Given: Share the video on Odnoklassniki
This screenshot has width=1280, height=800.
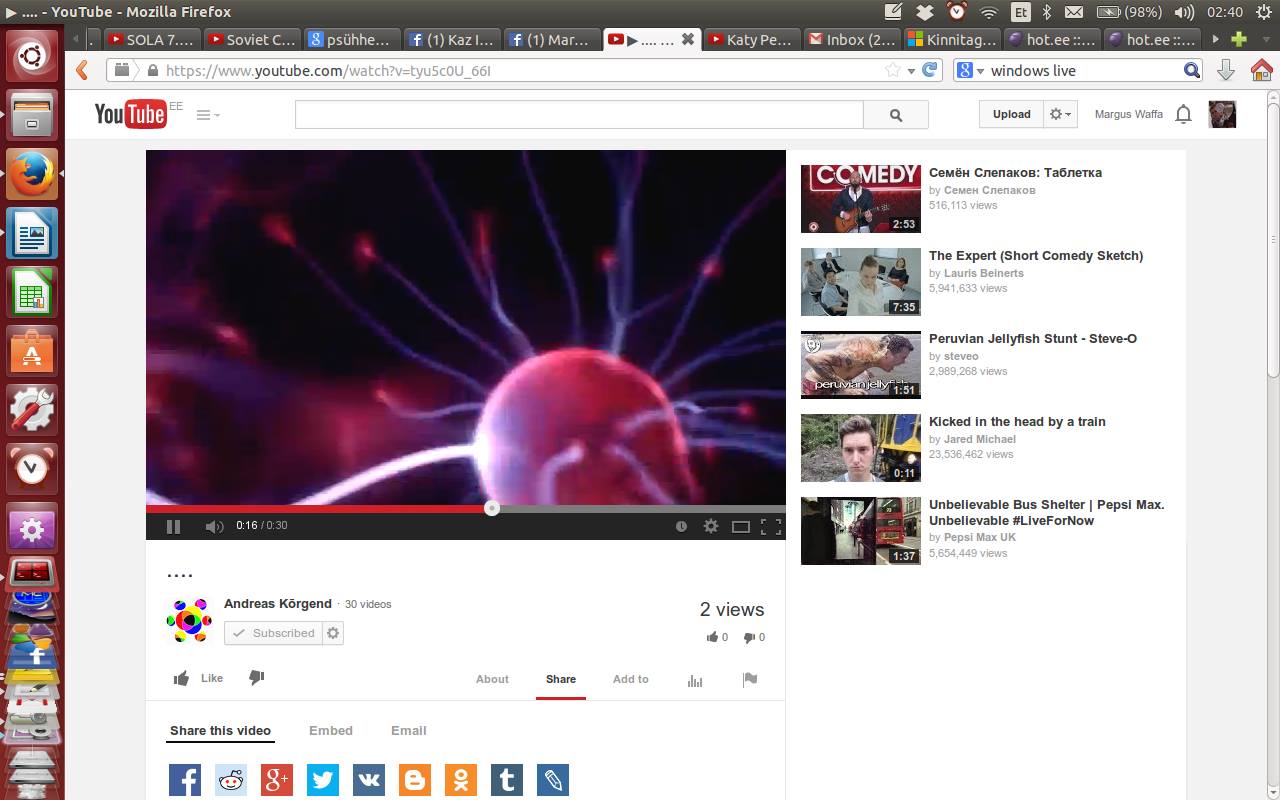Looking at the screenshot, I should click(461, 780).
